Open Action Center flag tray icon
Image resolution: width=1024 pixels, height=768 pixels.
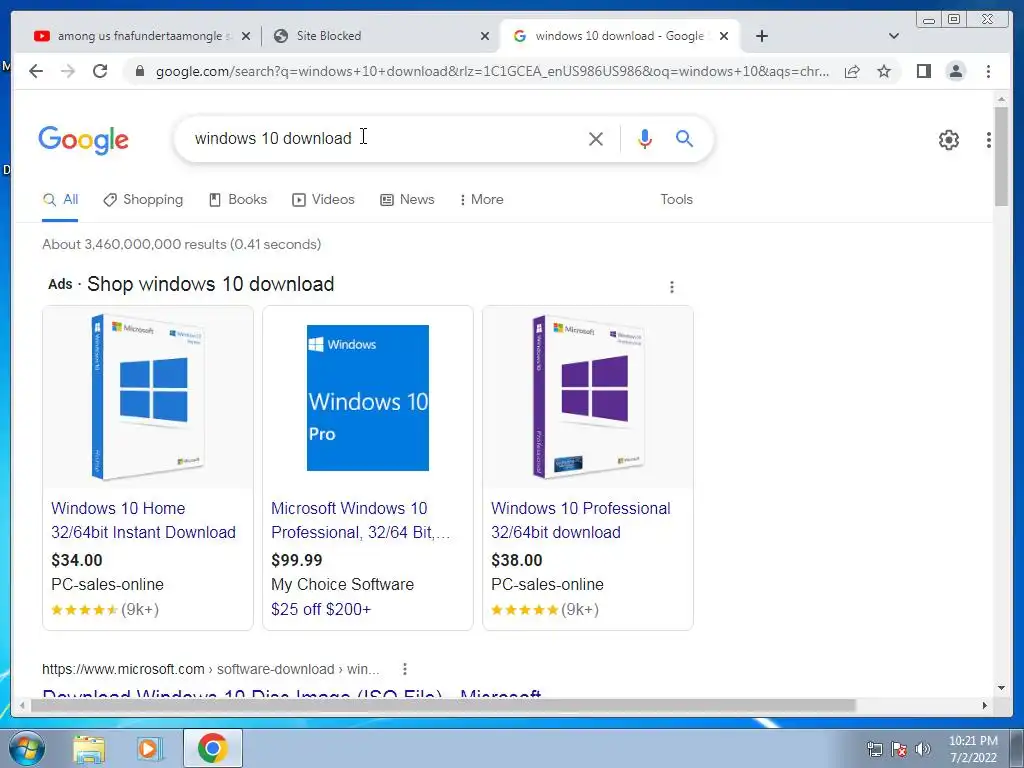click(x=899, y=749)
